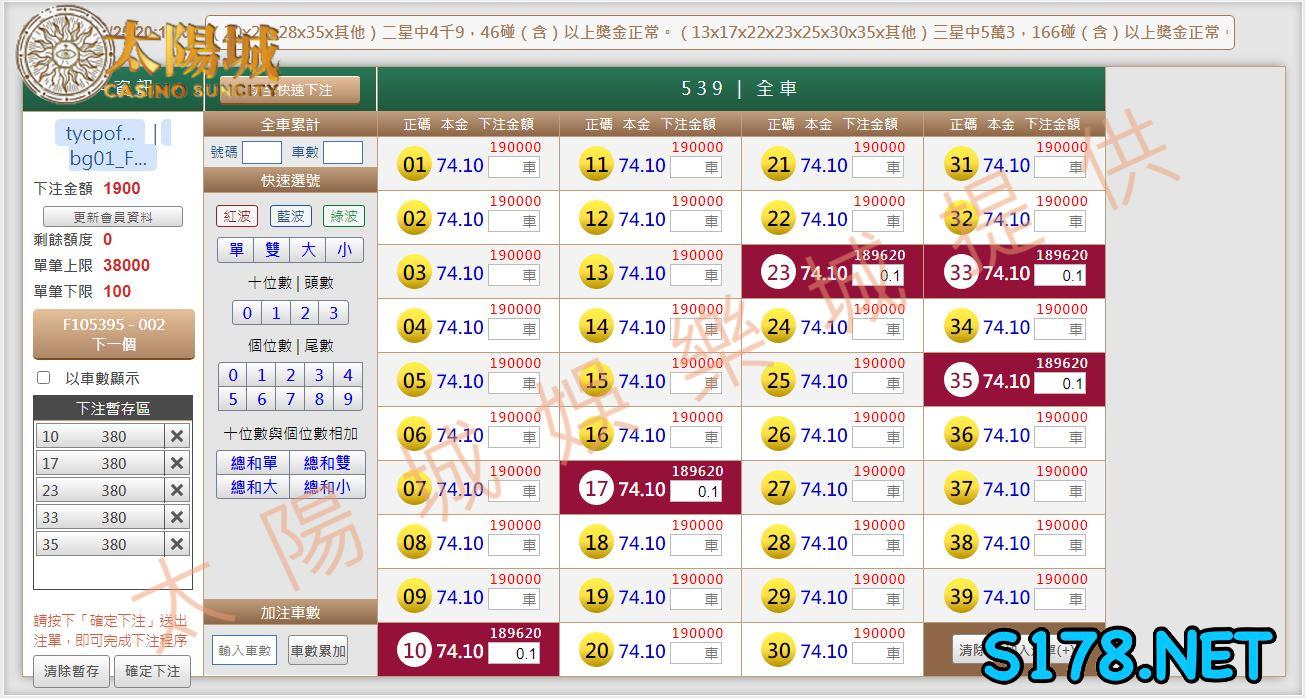Screen dimensions: 1305x698
Task: Select yellow ball number 39
Action: (x=960, y=597)
